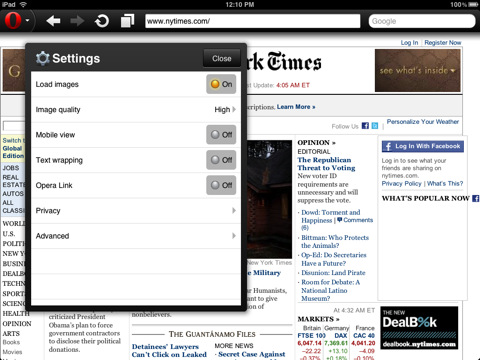
Task: Click the Register Now link
Action: [443, 43]
